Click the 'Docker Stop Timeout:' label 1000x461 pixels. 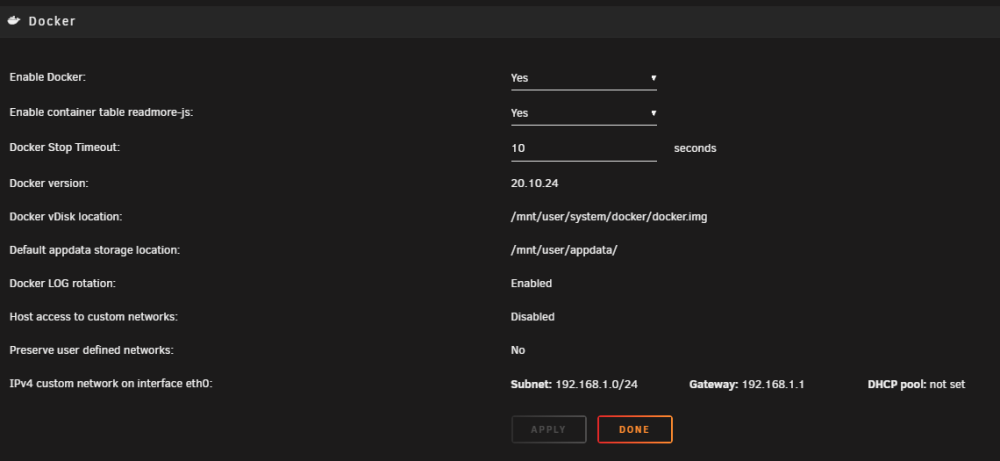point(64,147)
